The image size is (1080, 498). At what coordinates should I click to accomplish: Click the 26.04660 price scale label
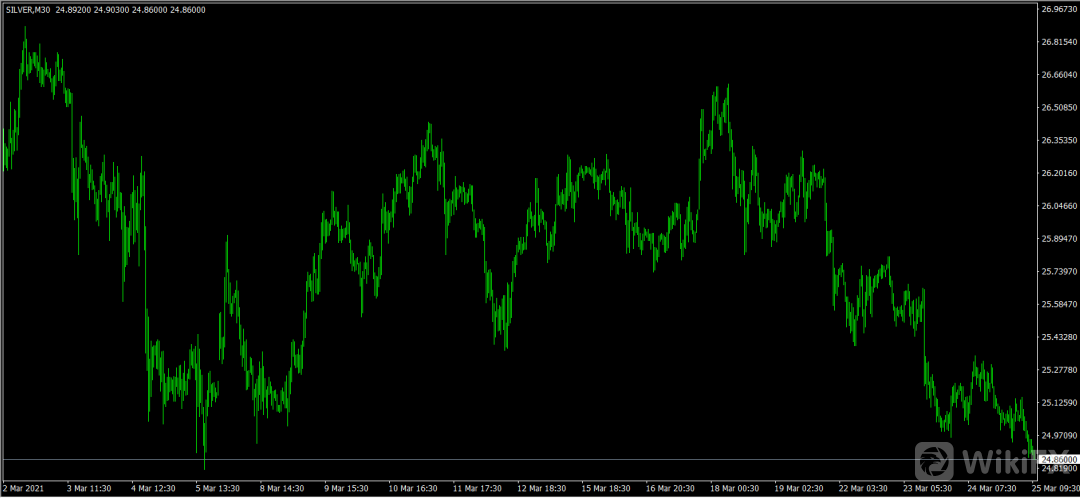click(1058, 206)
